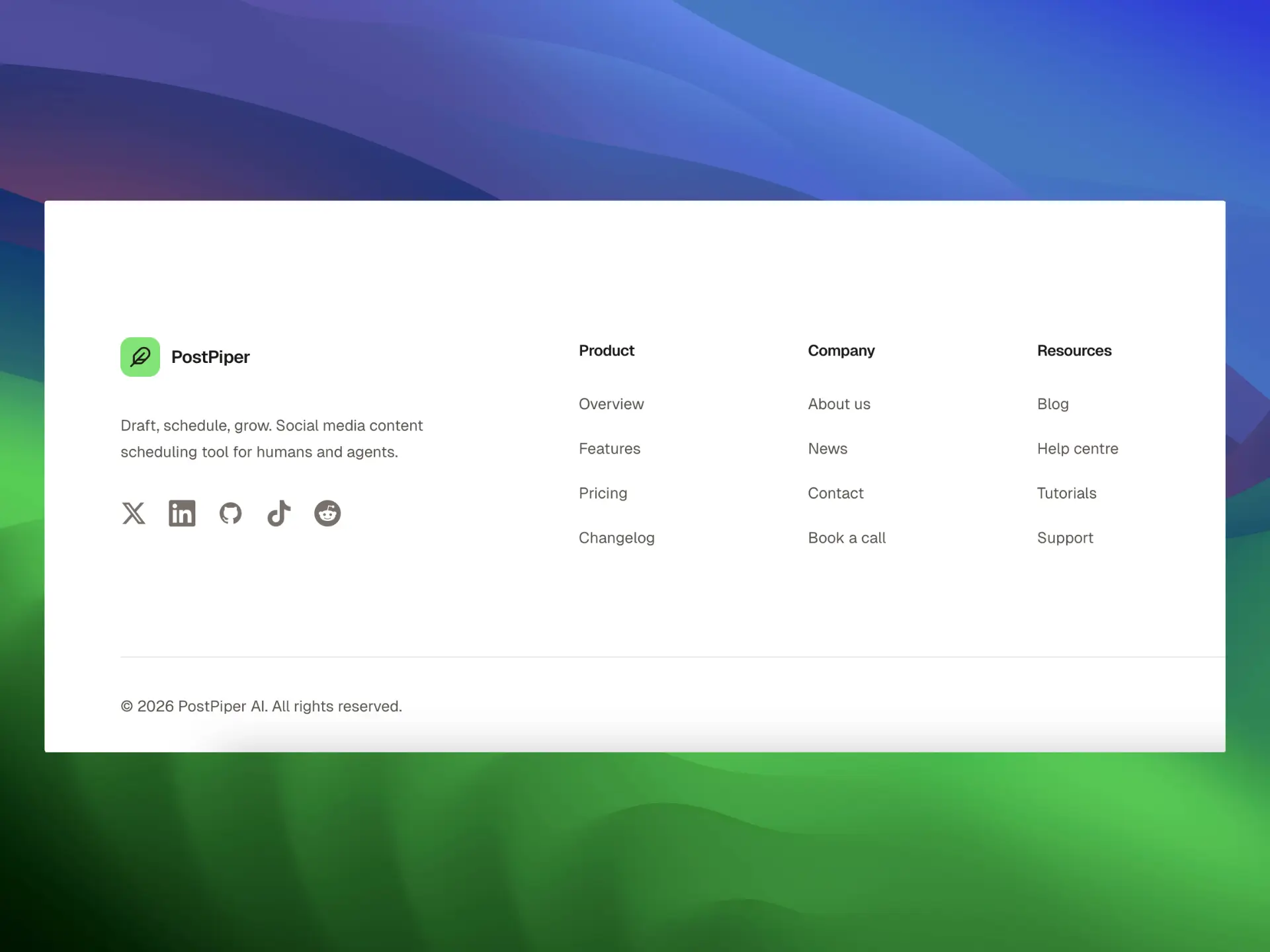Click the Resources column heading

point(1074,350)
